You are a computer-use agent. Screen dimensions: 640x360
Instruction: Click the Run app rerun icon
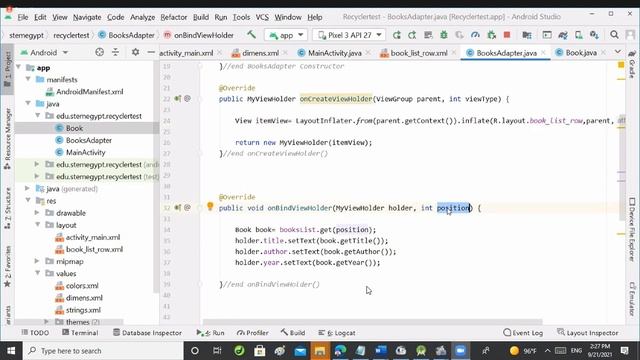point(397,35)
